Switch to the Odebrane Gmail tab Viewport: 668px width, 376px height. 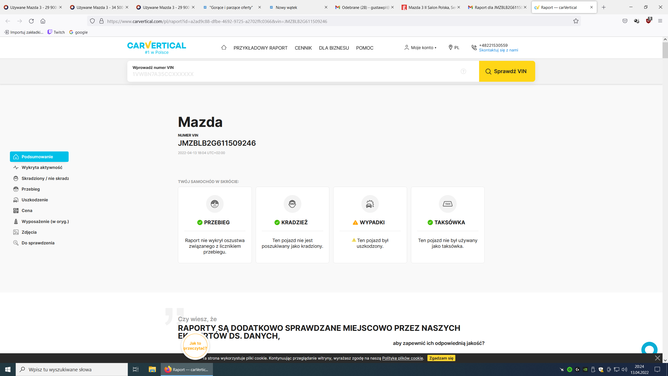(x=365, y=7)
